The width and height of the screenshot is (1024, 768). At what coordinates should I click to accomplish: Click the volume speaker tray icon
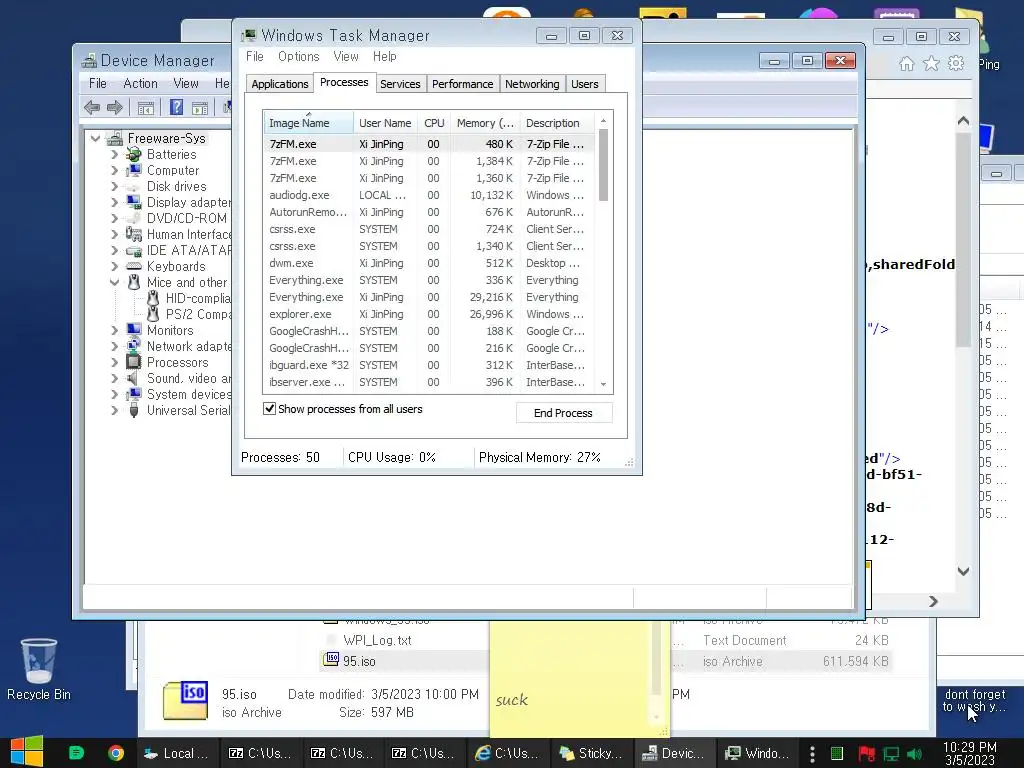point(914,754)
